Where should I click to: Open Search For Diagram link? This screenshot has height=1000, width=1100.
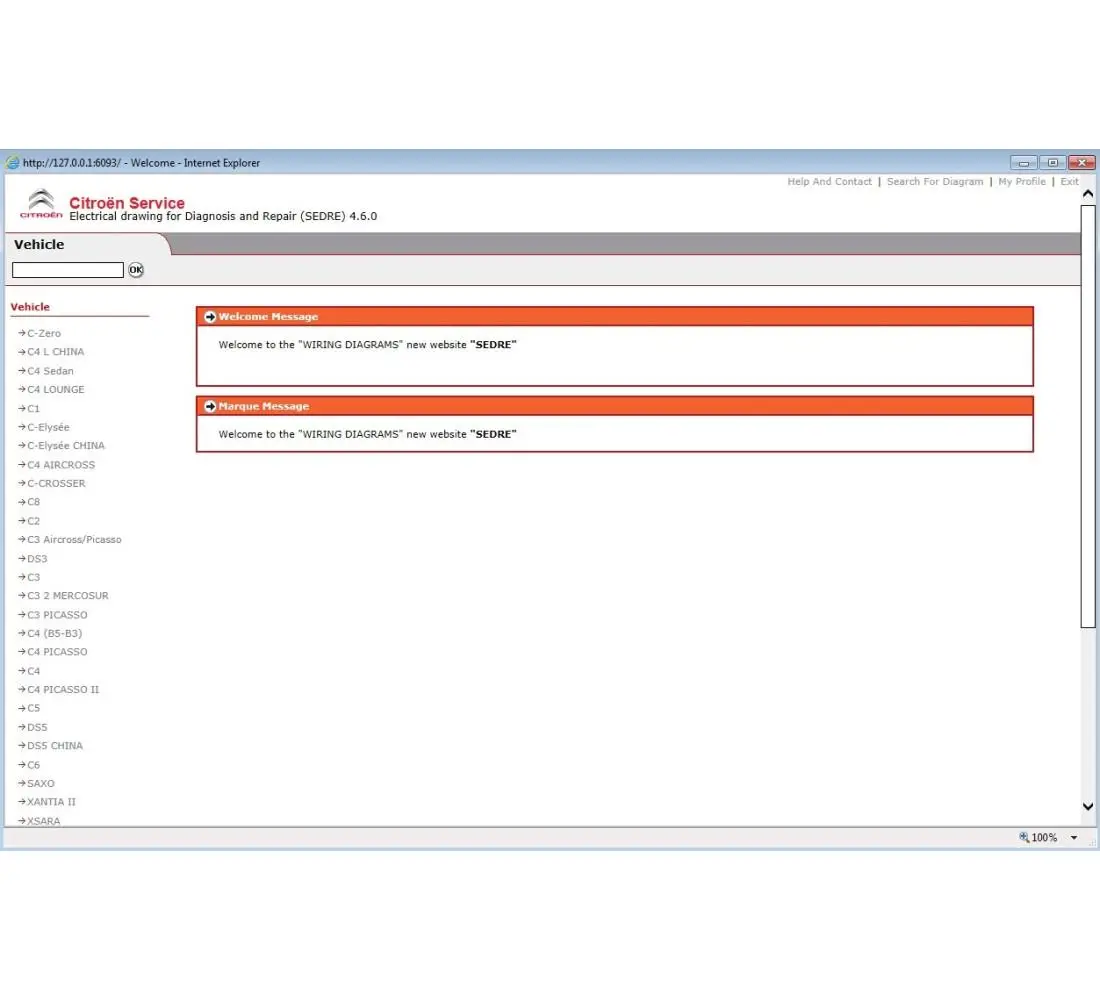point(935,181)
